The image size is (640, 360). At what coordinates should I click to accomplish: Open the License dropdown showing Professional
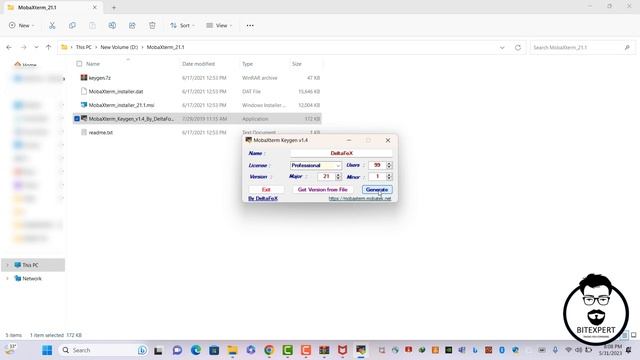point(316,165)
